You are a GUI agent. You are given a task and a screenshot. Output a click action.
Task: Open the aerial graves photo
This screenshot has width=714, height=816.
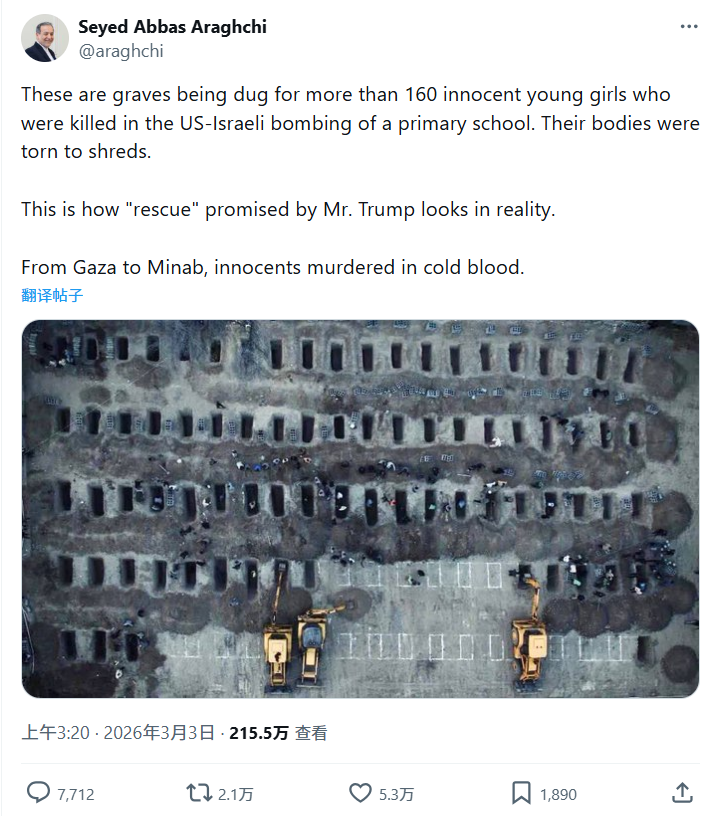tap(360, 508)
